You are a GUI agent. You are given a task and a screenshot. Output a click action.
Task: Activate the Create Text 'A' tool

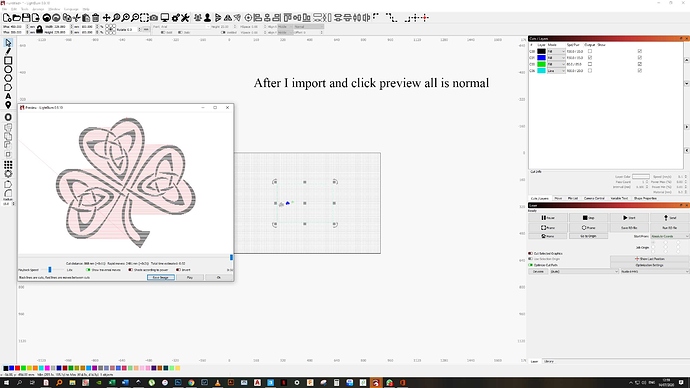[8, 96]
